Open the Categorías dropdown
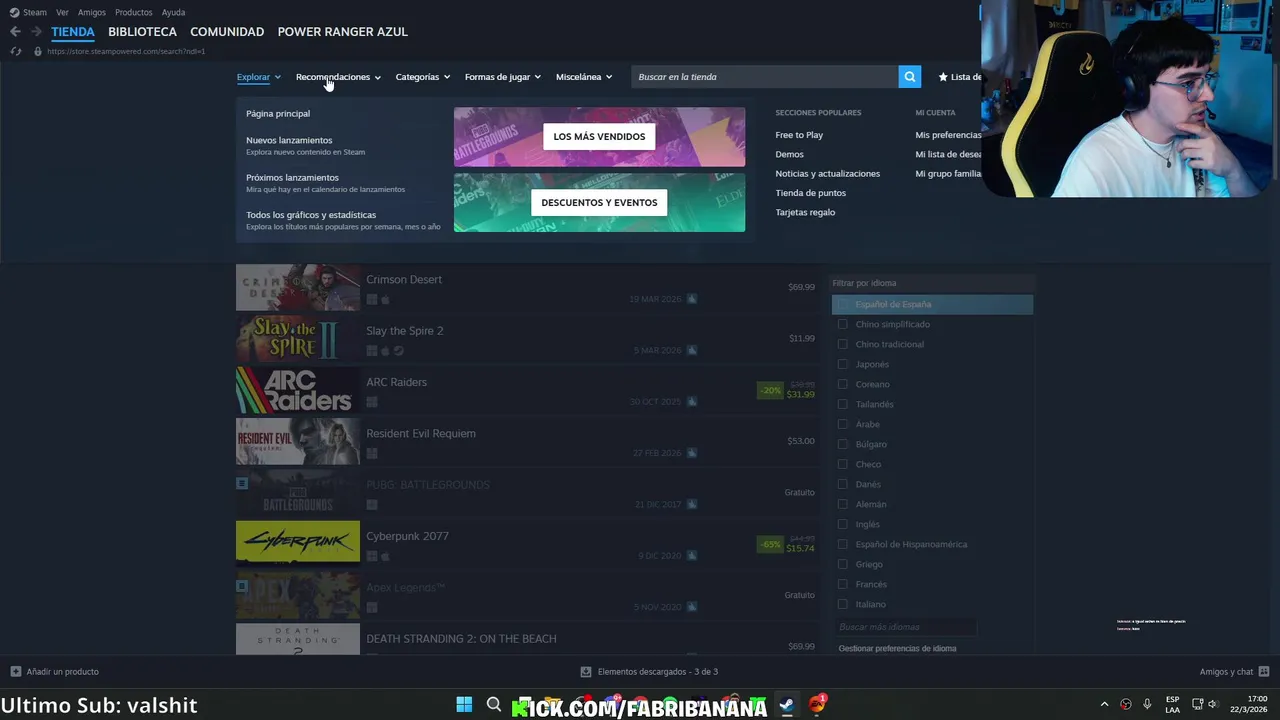This screenshot has height=720, width=1280. [x=422, y=77]
